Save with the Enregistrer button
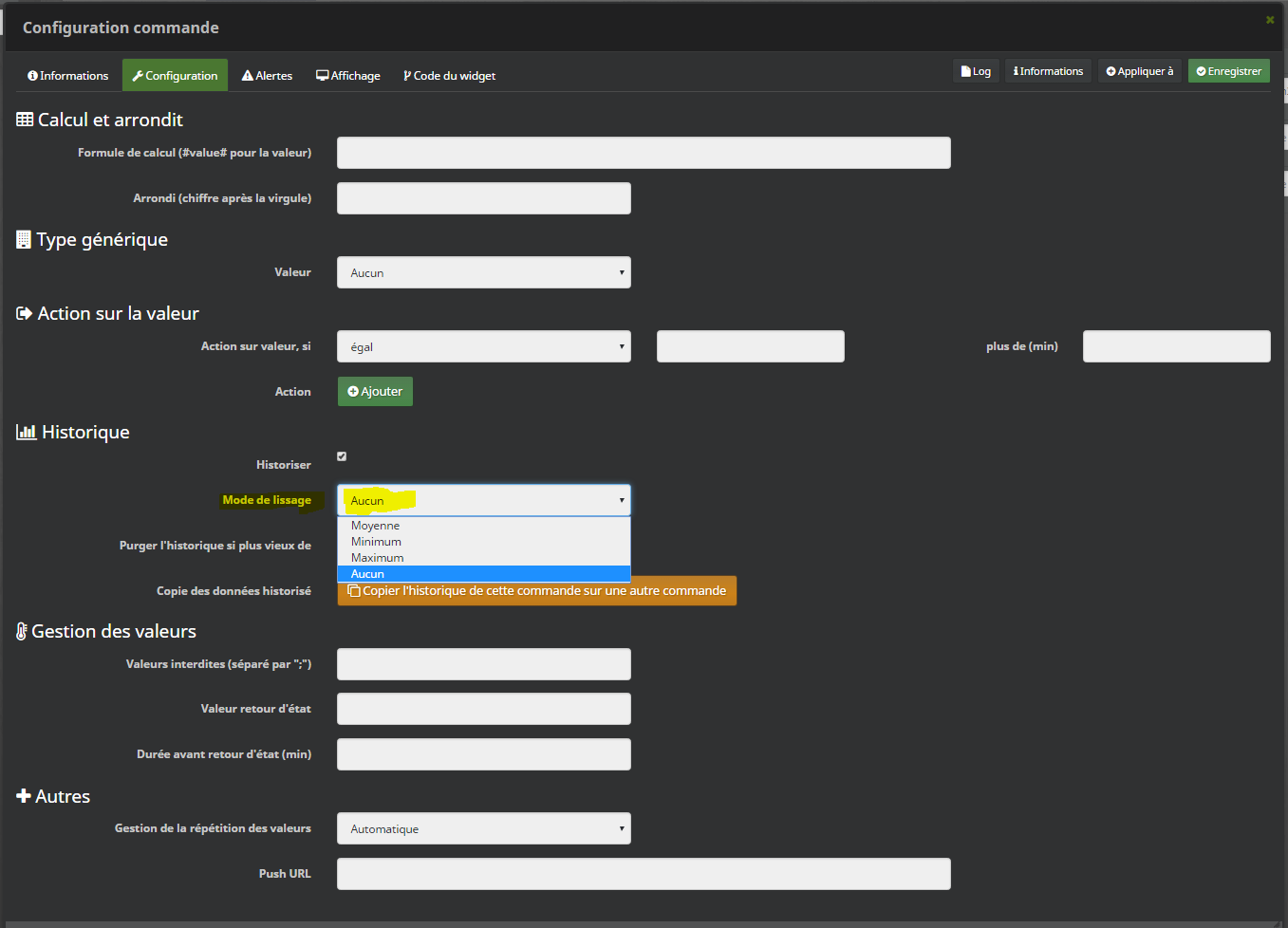This screenshot has width=1288, height=928. click(x=1228, y=71)
